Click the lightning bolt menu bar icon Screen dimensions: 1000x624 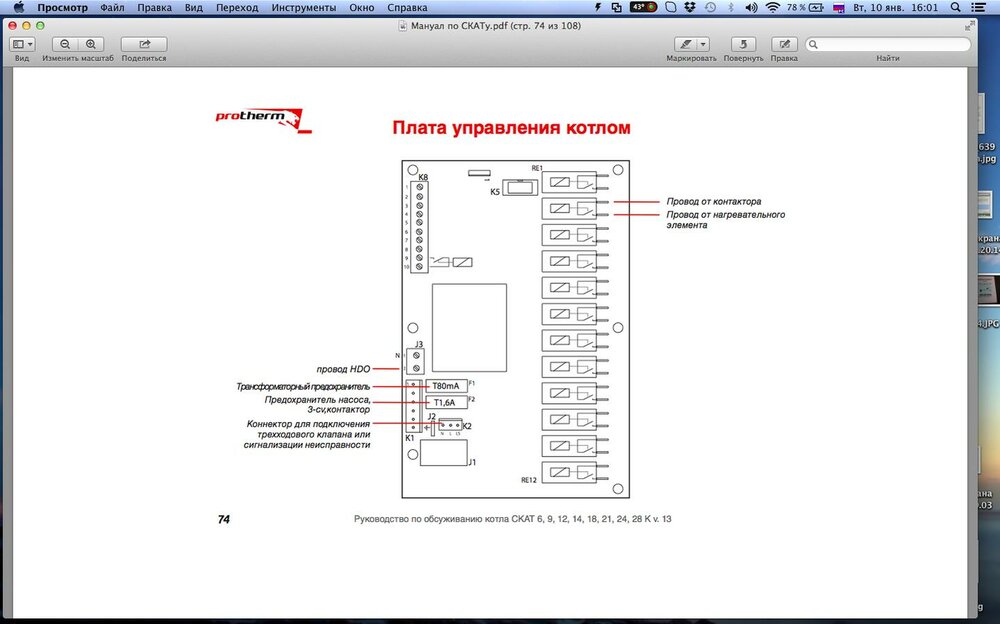point(598,8)
